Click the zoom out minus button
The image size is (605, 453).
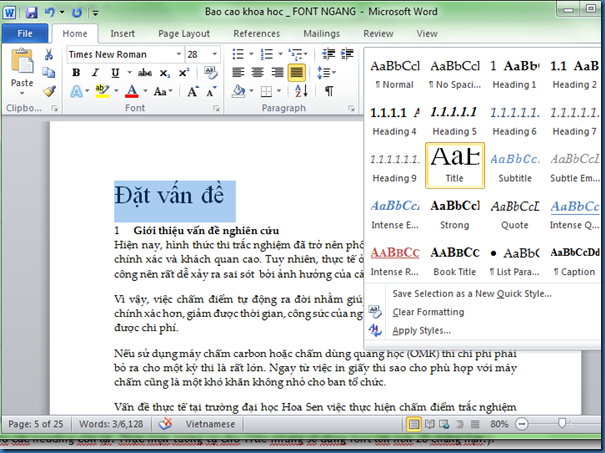[x=522, y=424]
